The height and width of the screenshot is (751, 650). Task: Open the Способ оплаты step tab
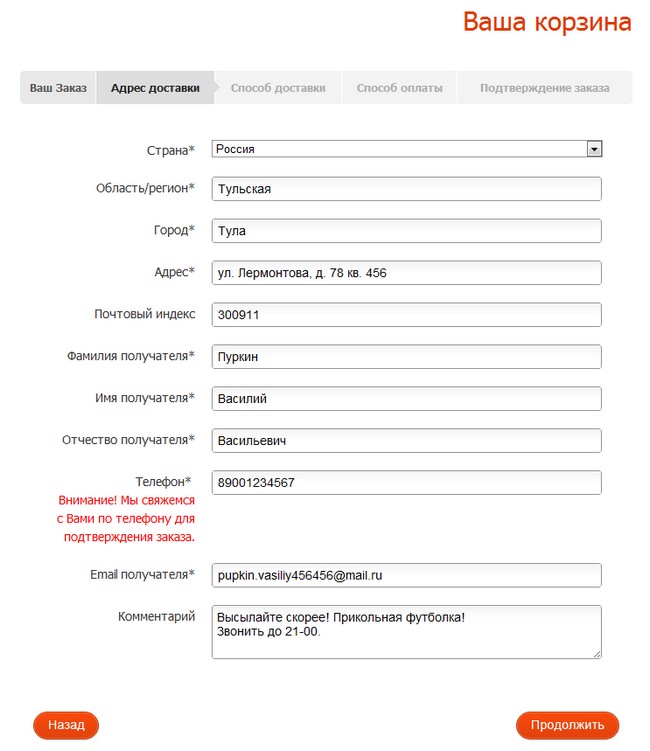(x=399, y=88)
